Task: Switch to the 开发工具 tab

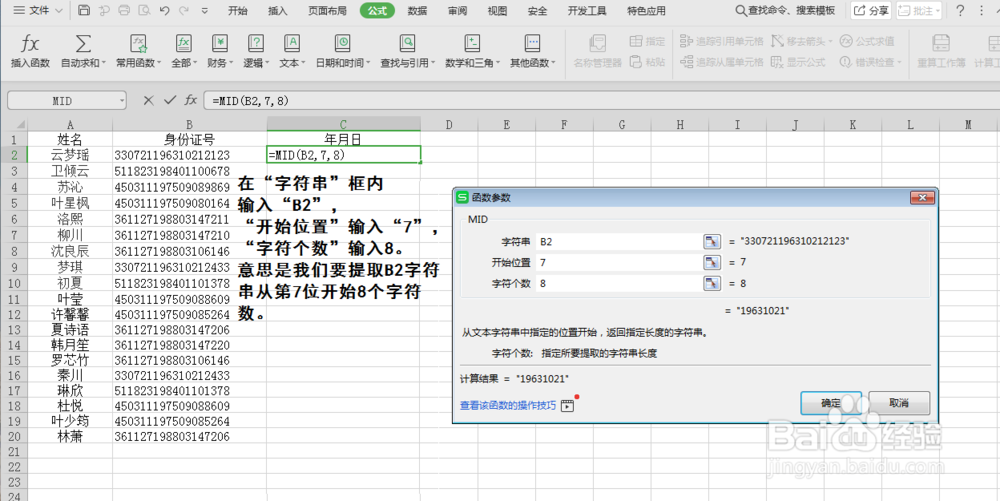Action: pyautogui.click(x=587, y=11)
